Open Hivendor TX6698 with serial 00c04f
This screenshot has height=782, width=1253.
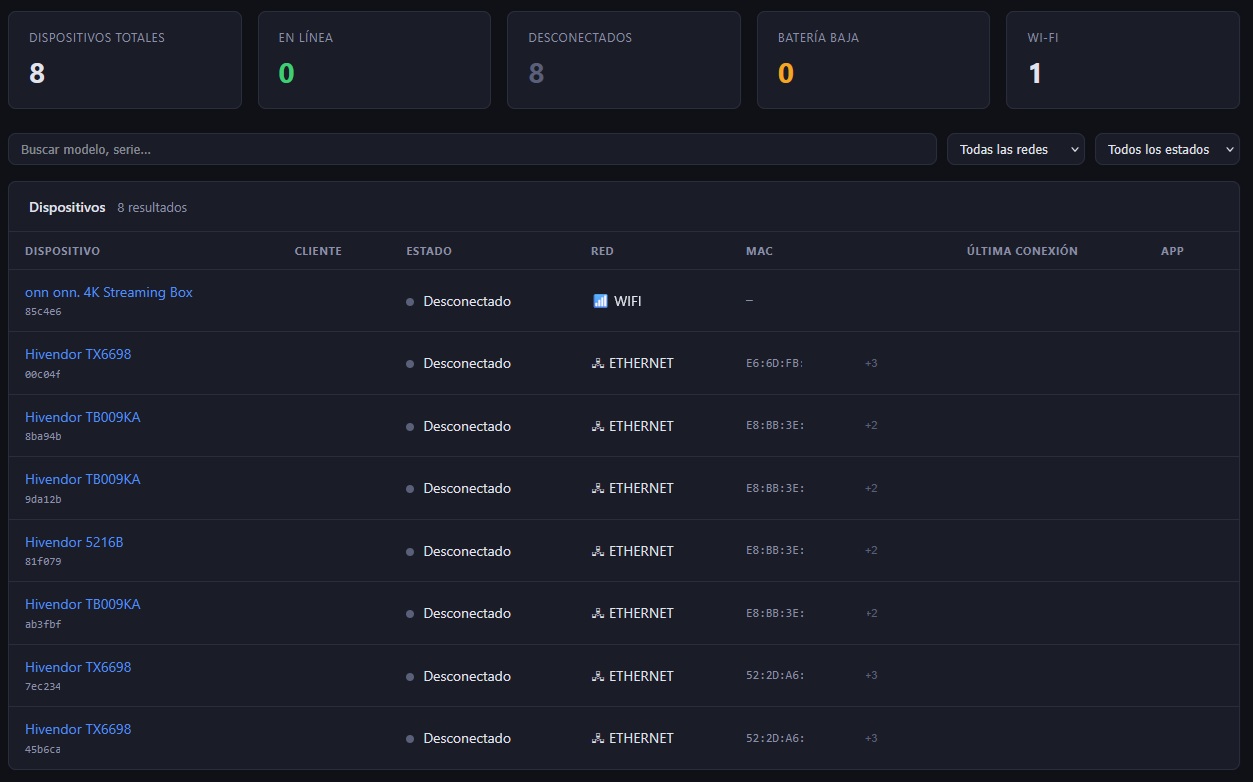[x=78, y=354]
